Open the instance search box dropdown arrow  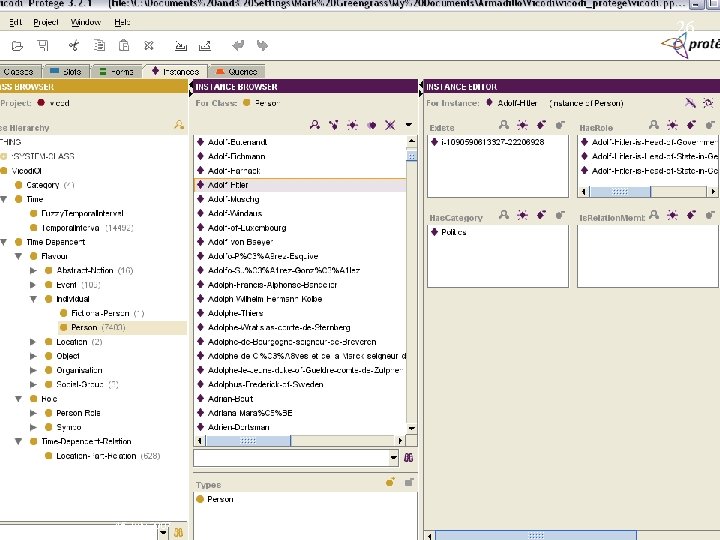pos(394,457)
